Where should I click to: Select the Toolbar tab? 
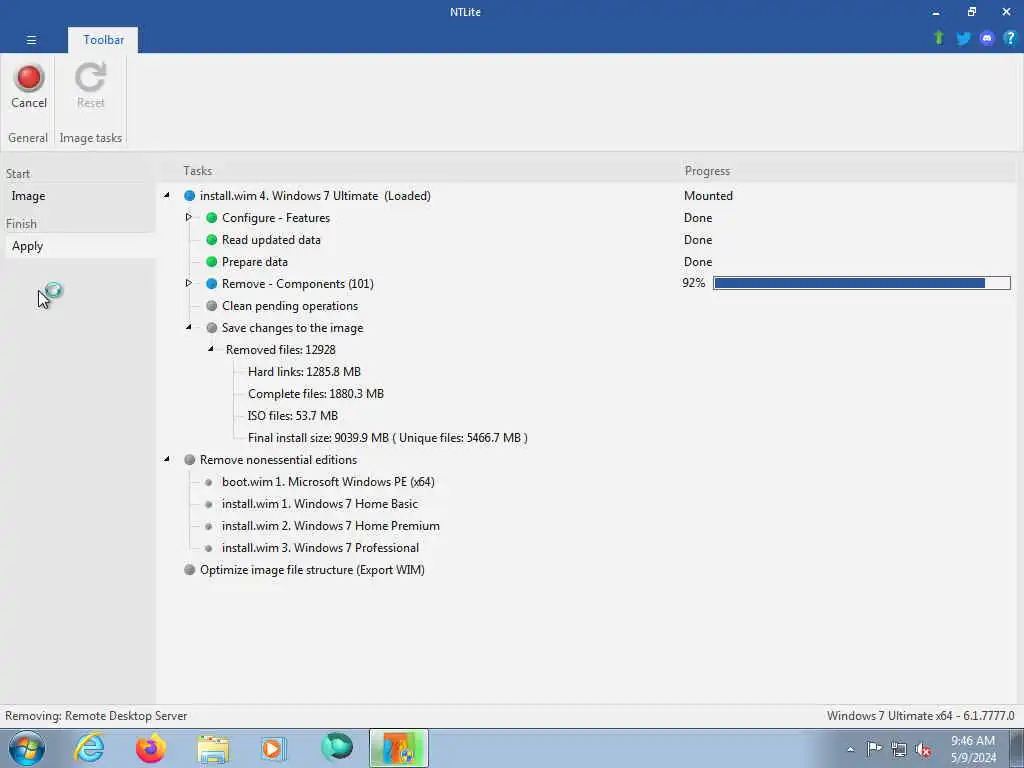103,40
